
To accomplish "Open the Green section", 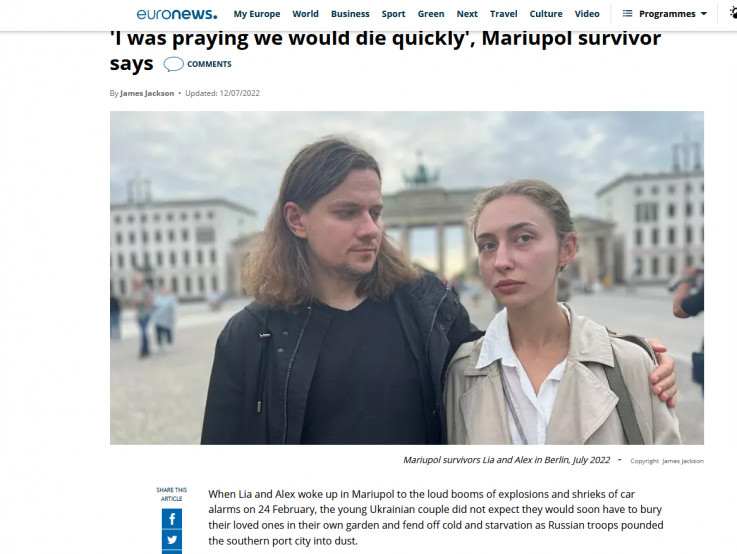I will click(431, 14).
